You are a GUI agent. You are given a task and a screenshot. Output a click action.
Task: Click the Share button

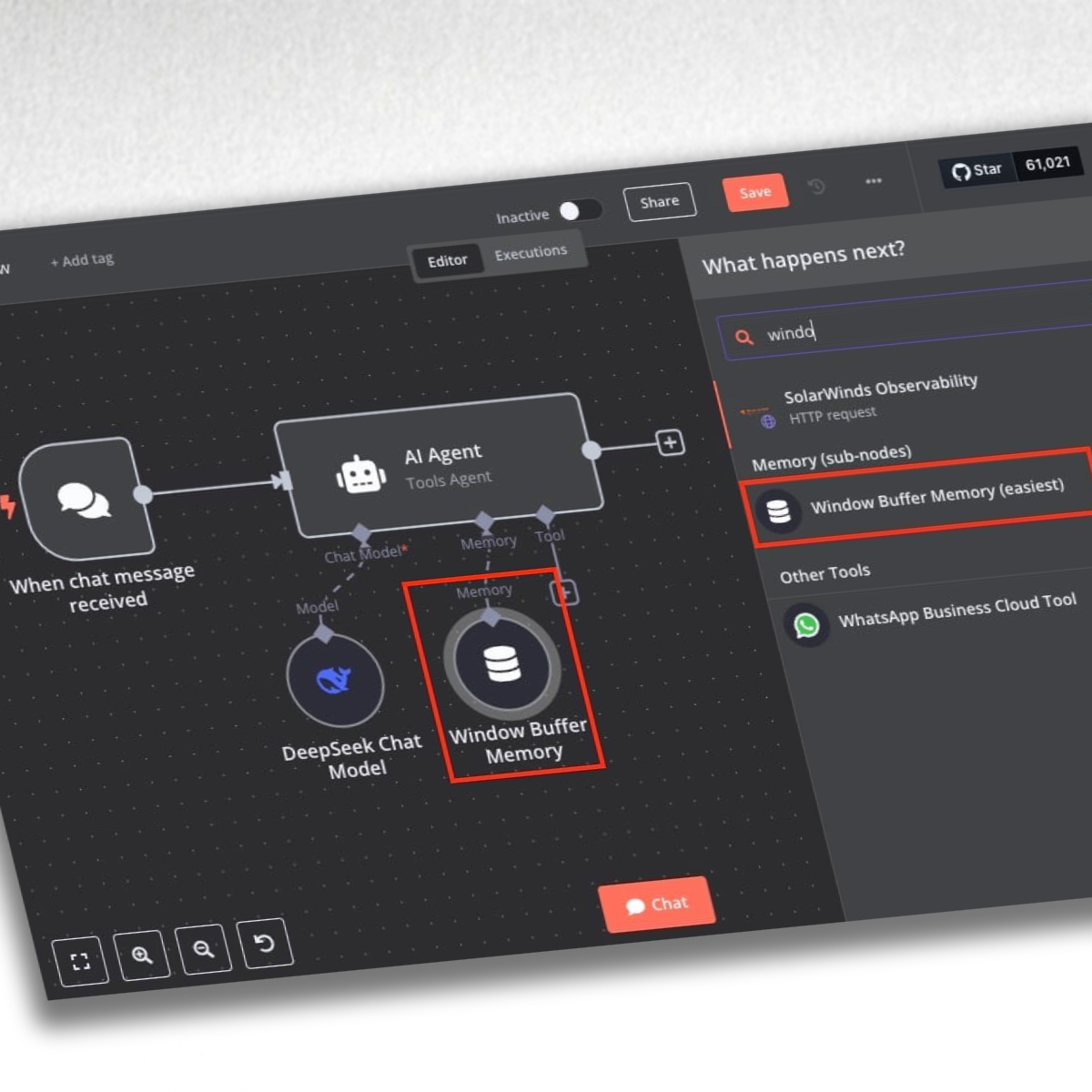[x=660, y=202]
